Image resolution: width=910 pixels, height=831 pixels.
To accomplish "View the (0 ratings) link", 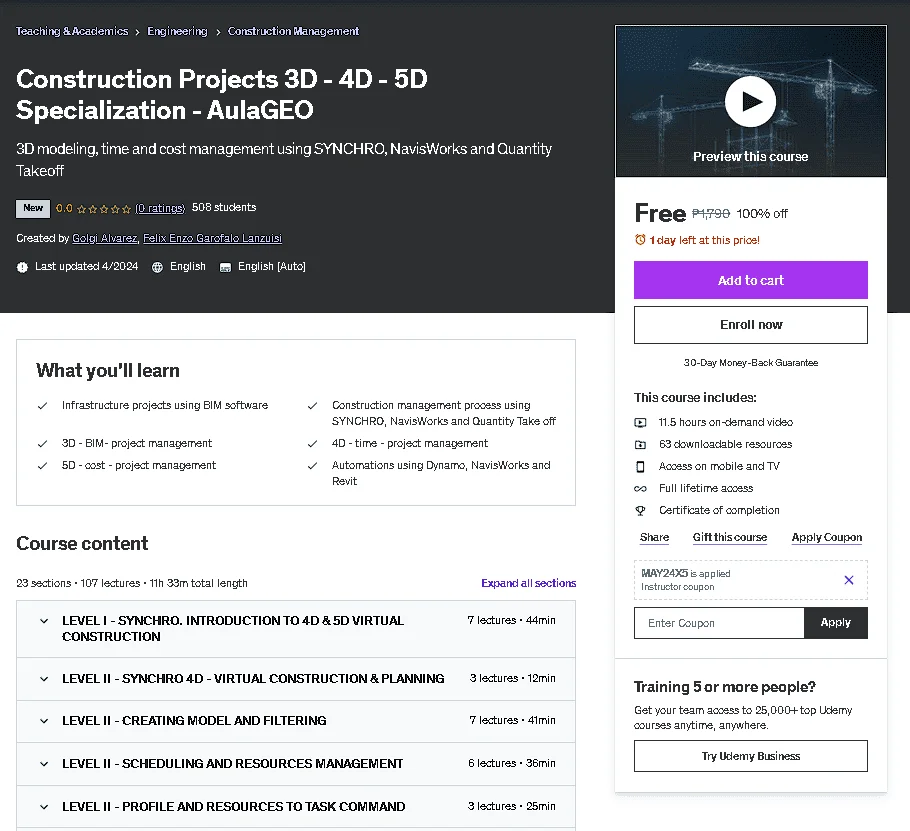I will click(x=160, y=208).
